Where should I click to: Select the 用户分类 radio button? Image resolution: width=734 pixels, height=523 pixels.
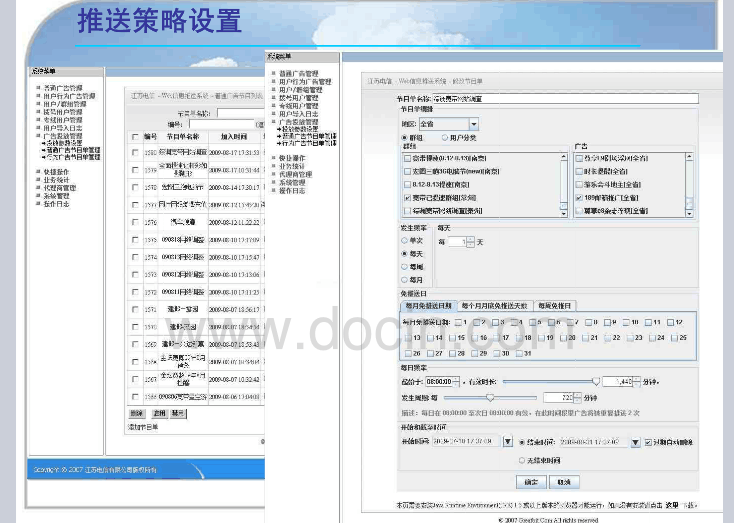tap(444, 138)
